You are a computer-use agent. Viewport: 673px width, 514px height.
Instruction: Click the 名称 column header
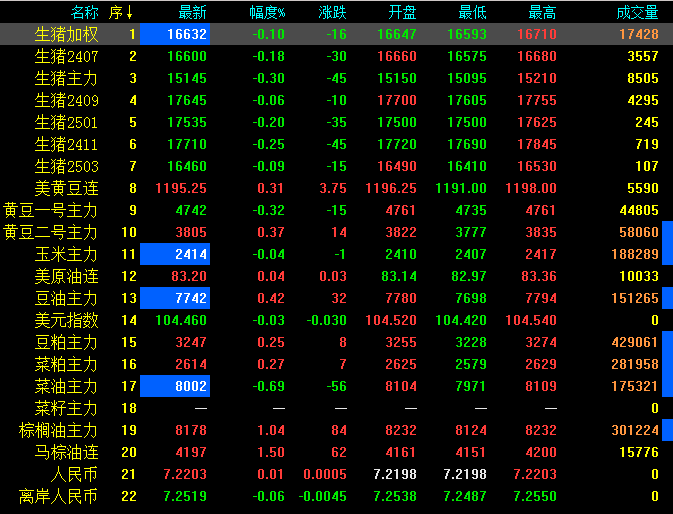(x=84, y=13)
